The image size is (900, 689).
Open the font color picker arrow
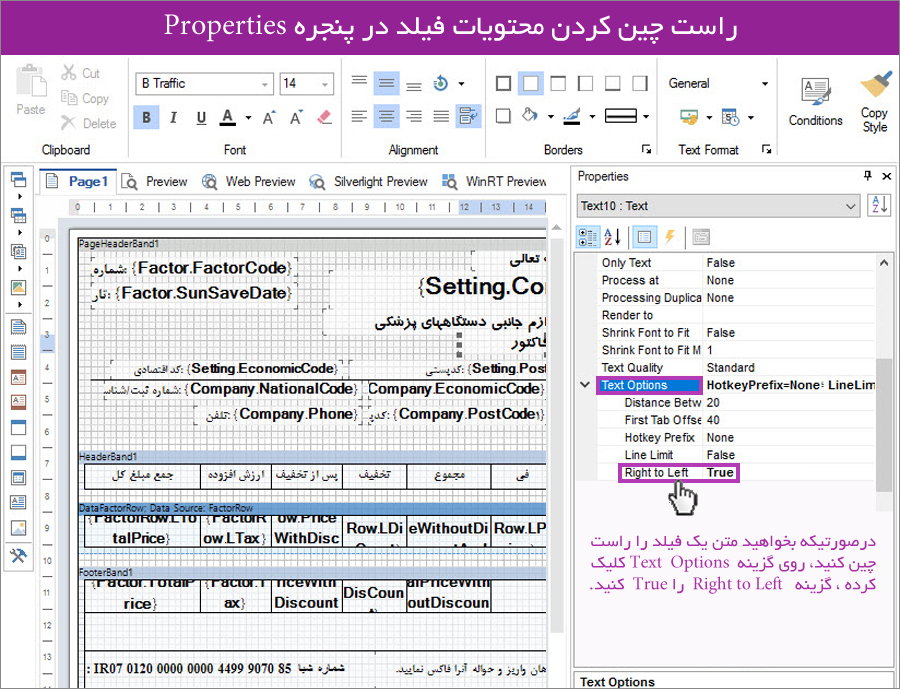[x=248, y=118]
